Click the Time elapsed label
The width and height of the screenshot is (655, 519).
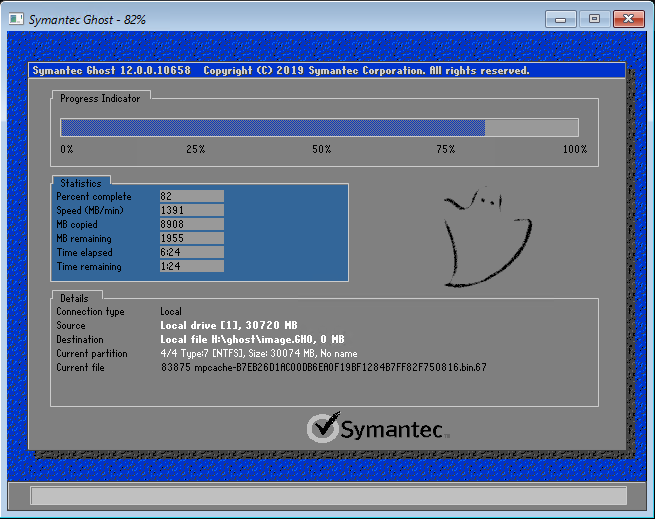(84, 252)
